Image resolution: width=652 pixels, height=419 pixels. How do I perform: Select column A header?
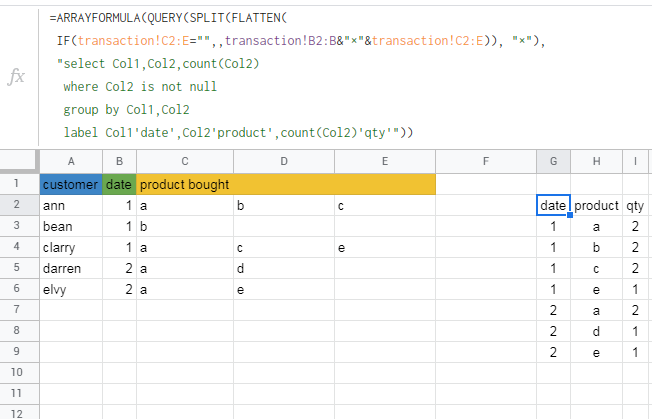coord(70,161)
